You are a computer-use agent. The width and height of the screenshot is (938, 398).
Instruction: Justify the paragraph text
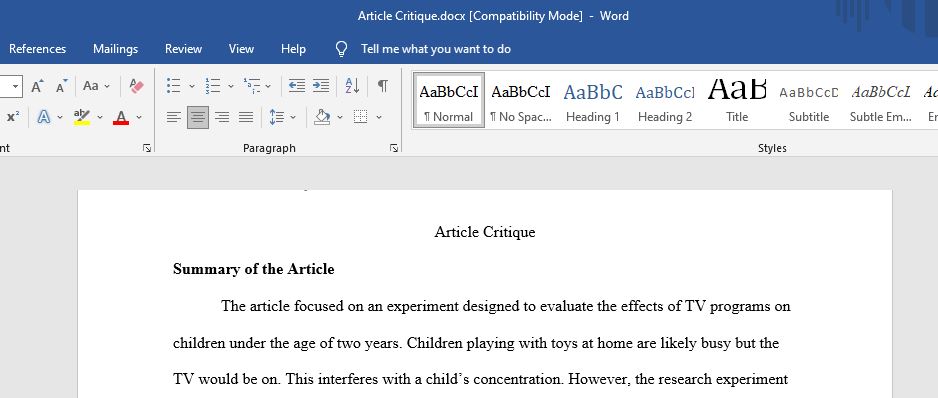(246, 117)
